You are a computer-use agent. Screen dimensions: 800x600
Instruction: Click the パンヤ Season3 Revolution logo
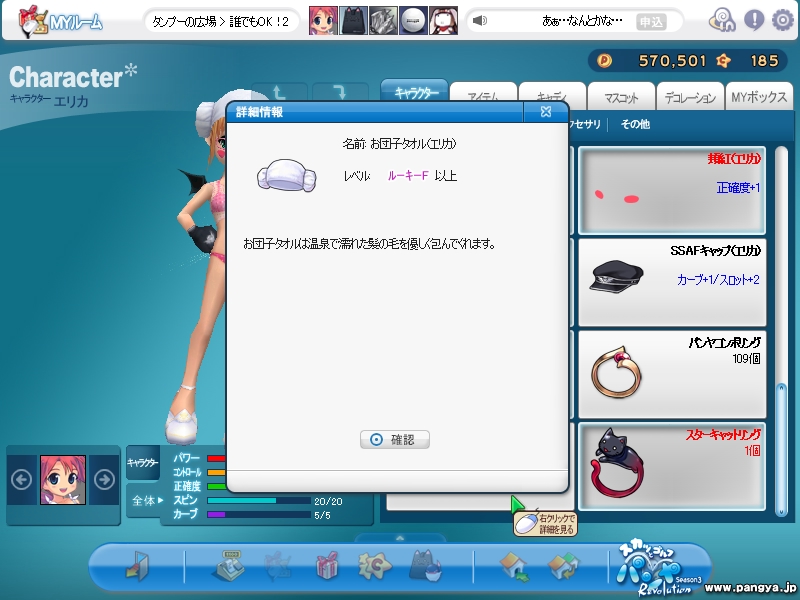[658, 569]
